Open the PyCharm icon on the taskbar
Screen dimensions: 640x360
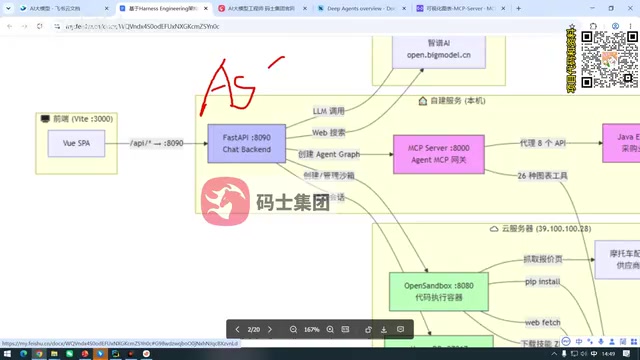pos(116,353)
